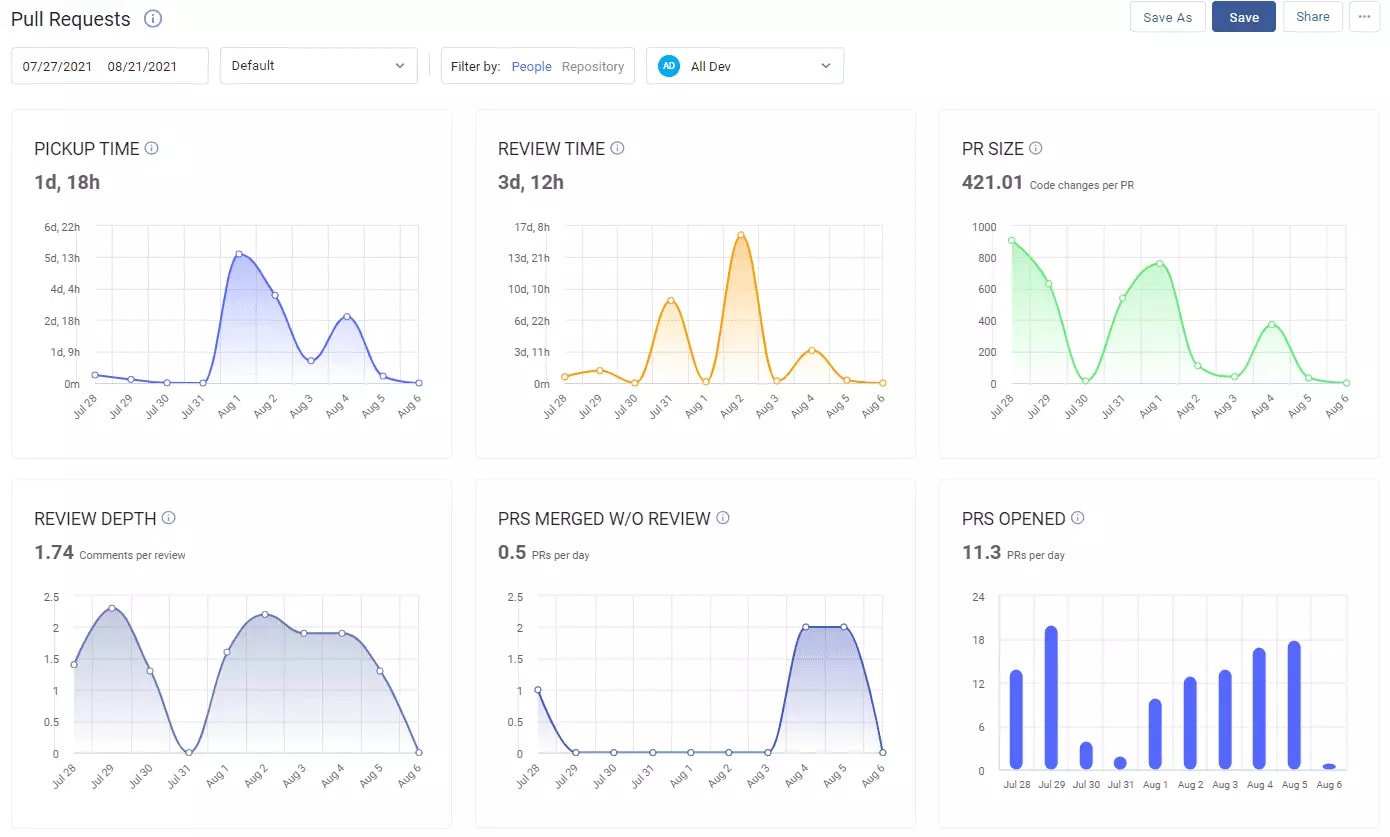Enable the Repository filter
The width and height of the screenshot is (1390, 837).
click(593, 65)
